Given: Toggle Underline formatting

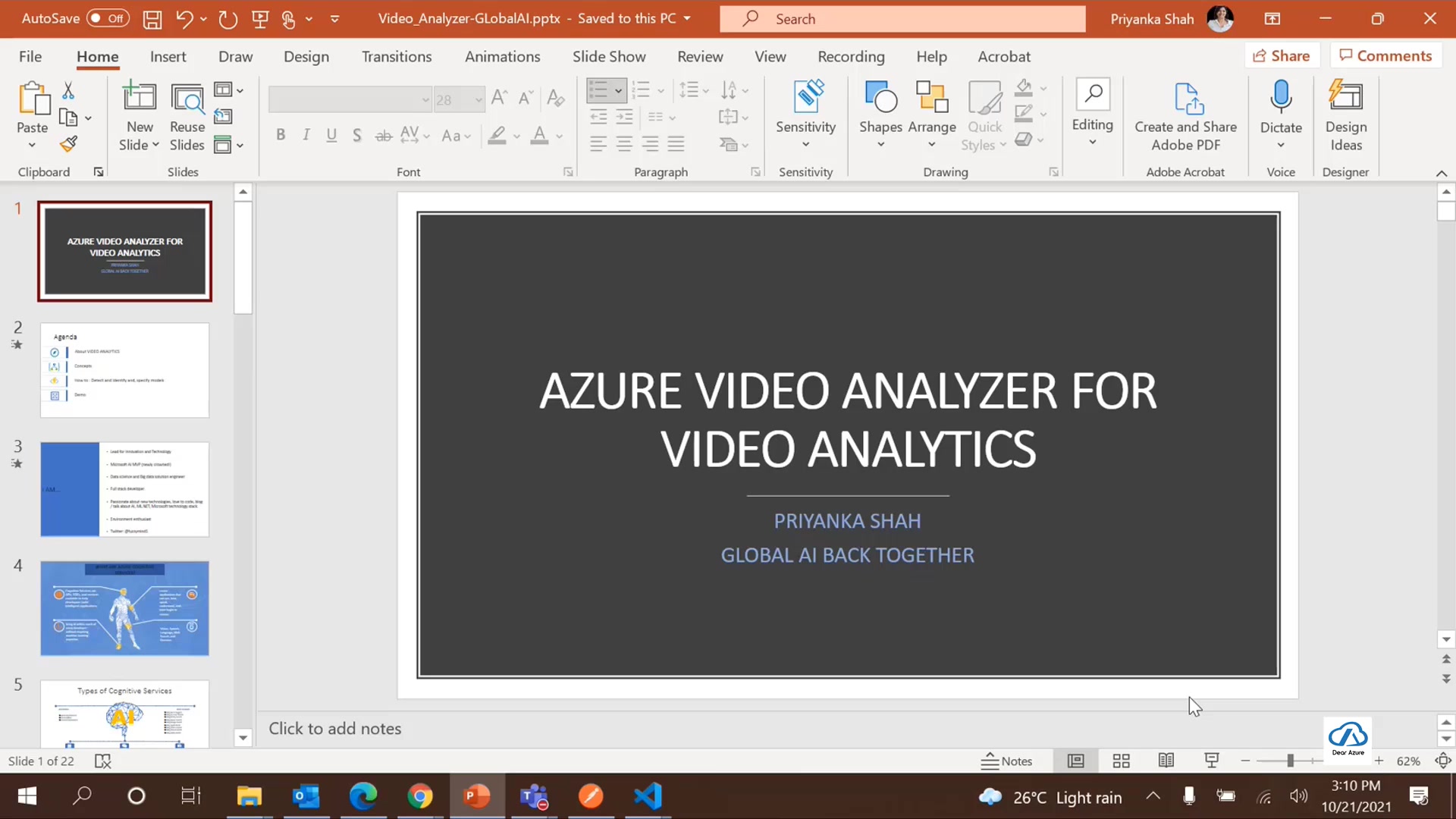Looking at the screenshot, I should (331, 135).
